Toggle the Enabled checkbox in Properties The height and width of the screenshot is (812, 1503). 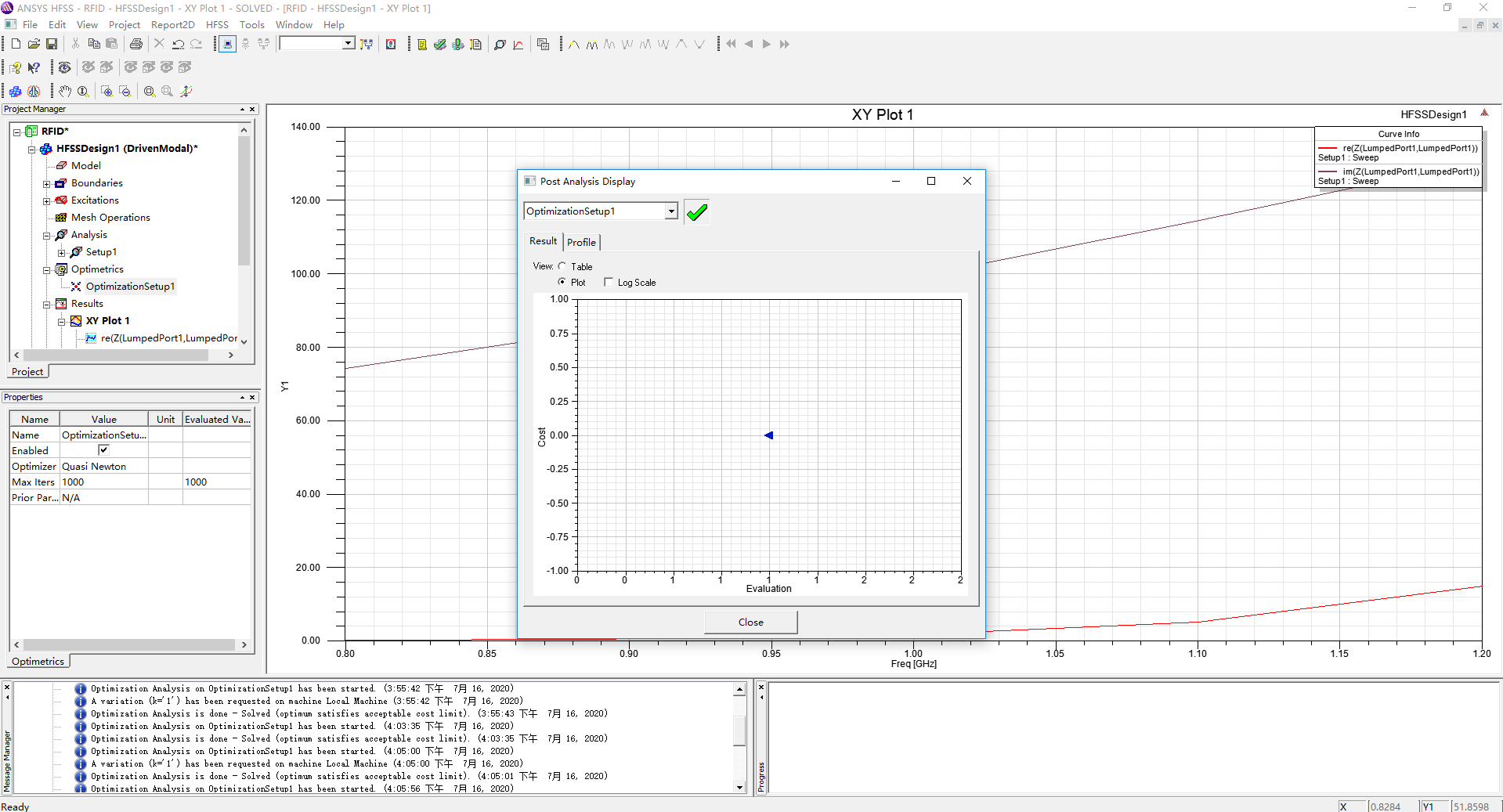click(x=103, y=450)
